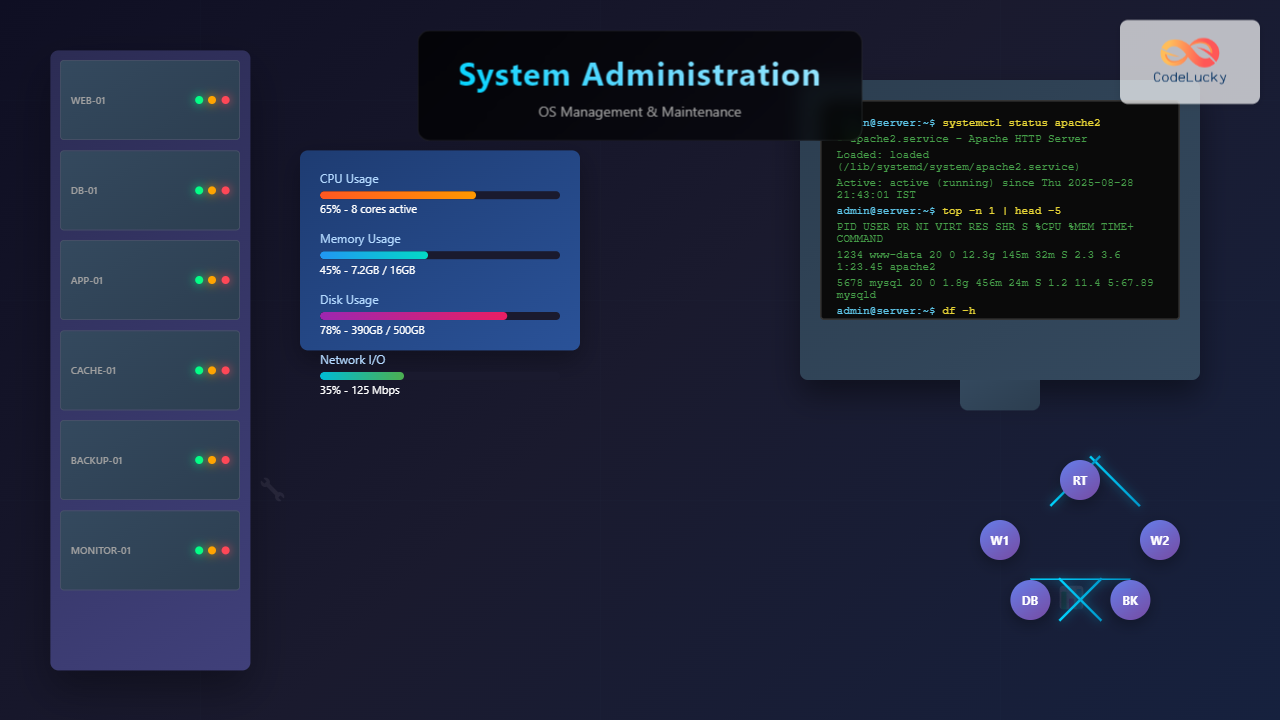Screen dimensions: 1280x720
Task: Click the CodeLucky logo
Action: click(1189, 62)
